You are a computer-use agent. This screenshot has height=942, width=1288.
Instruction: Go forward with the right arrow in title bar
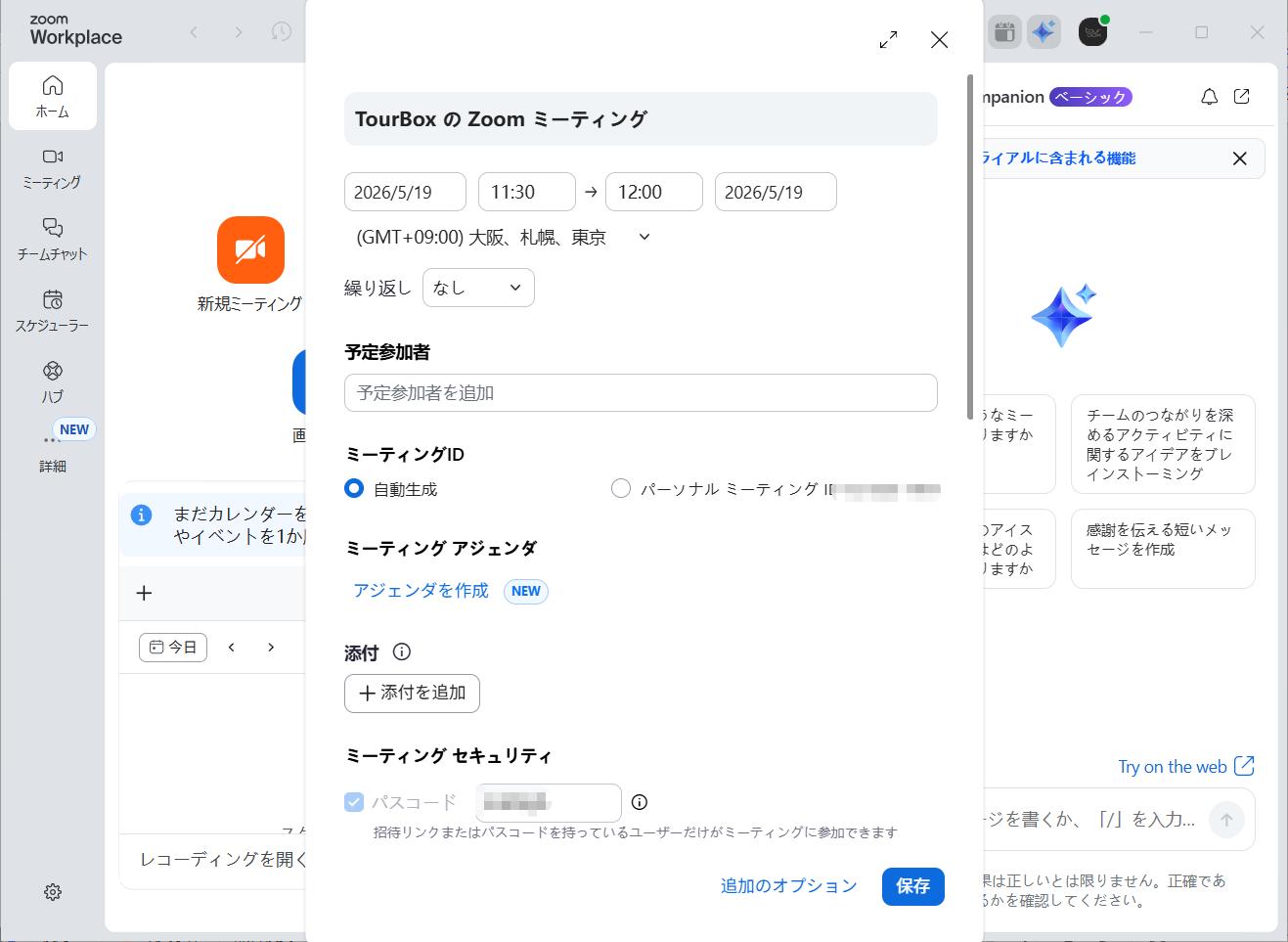[238, 32]
